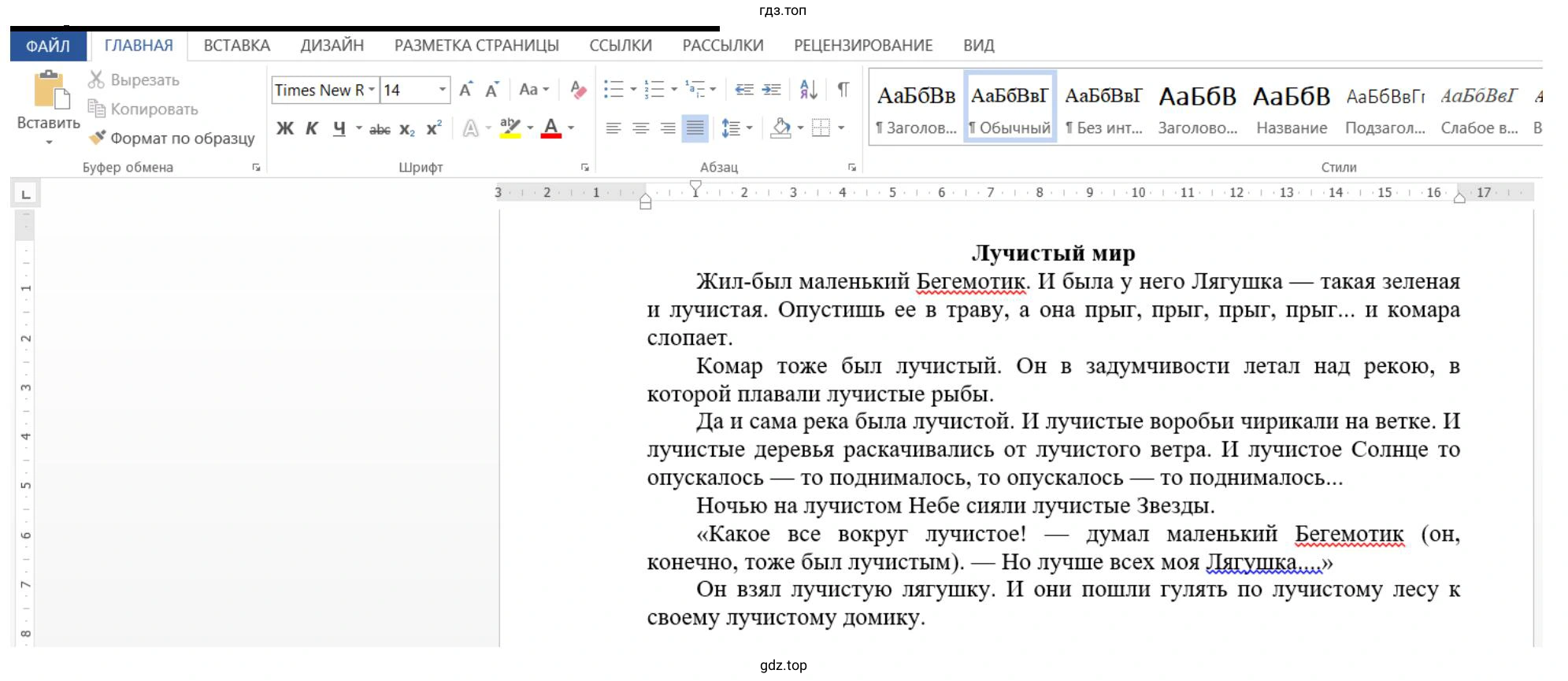Toggle subscript x₂ formatting

click(x=407, y=128)
